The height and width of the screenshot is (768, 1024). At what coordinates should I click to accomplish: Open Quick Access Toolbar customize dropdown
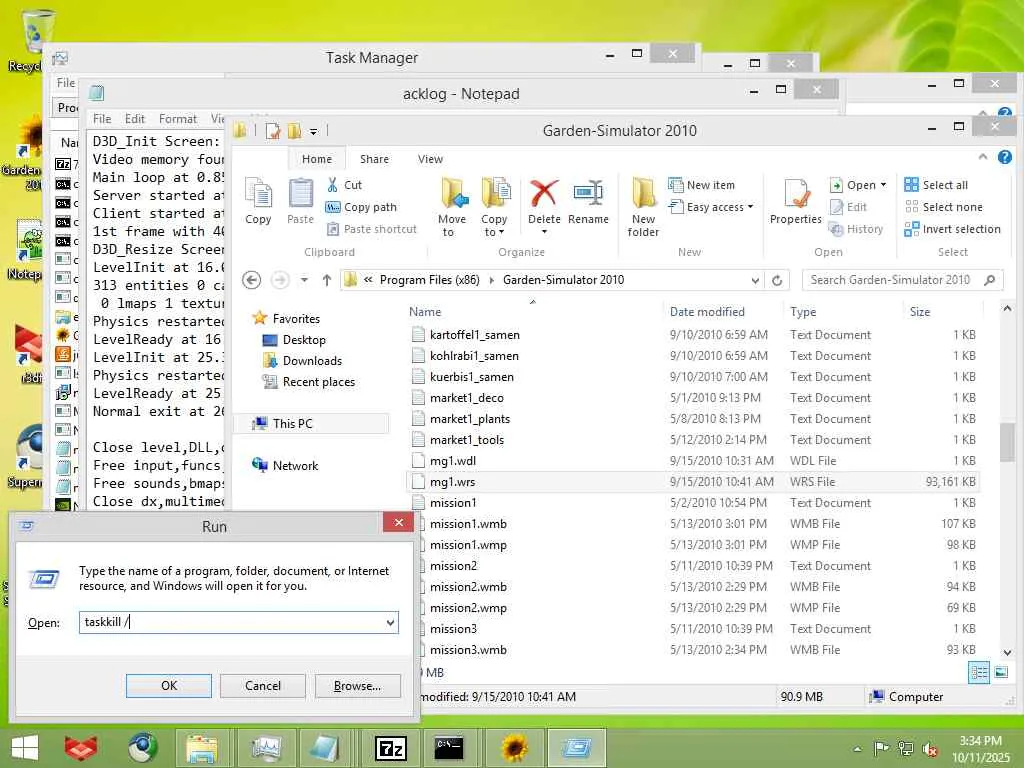313,131
